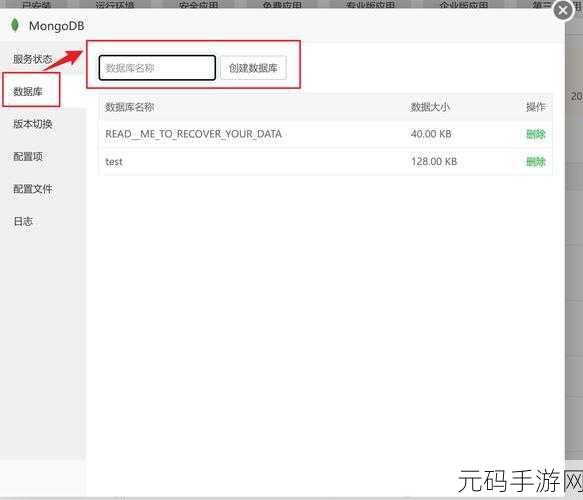Screen dimensions: 583x500
Task: Select the test database name
Action: pos(114,162)
